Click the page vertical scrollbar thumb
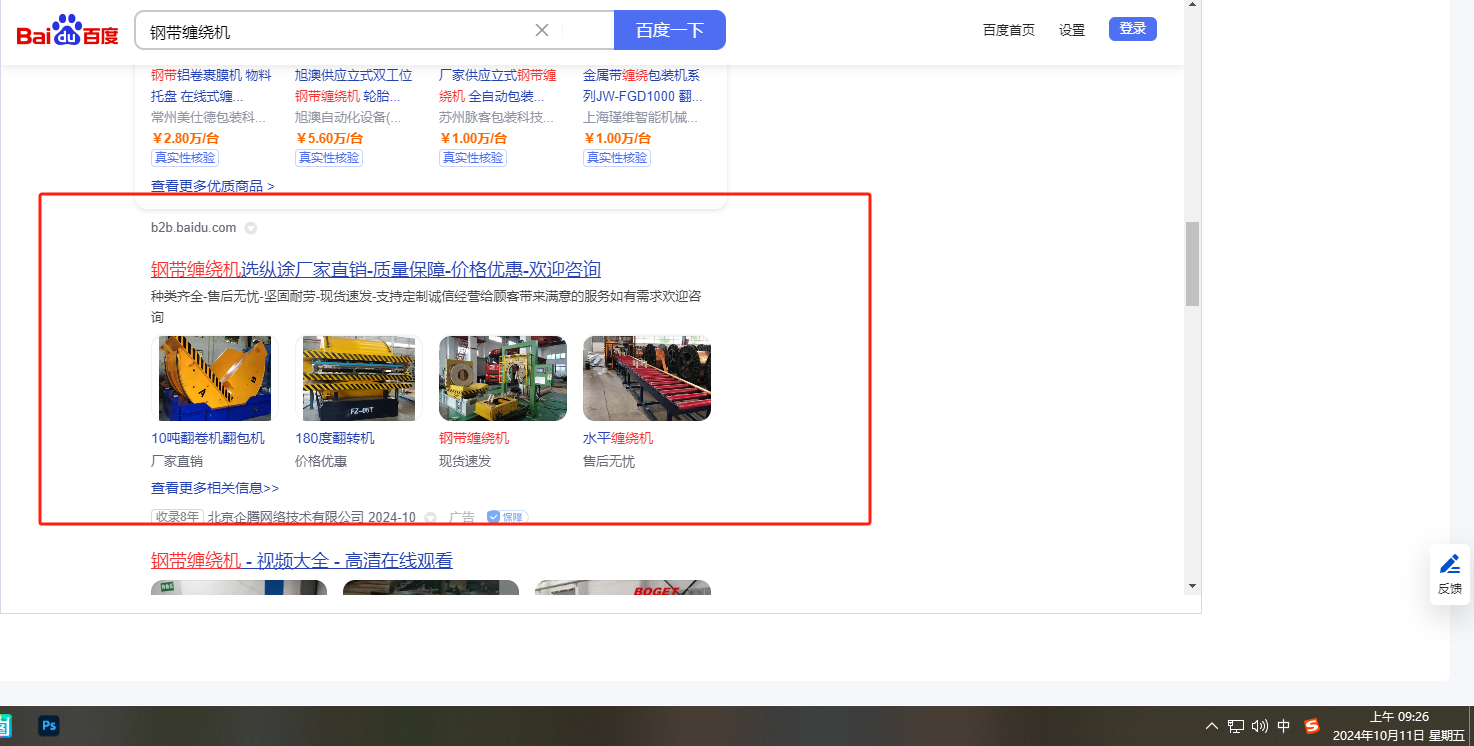Viewport: 1474px width, 746px height. 1192,264
